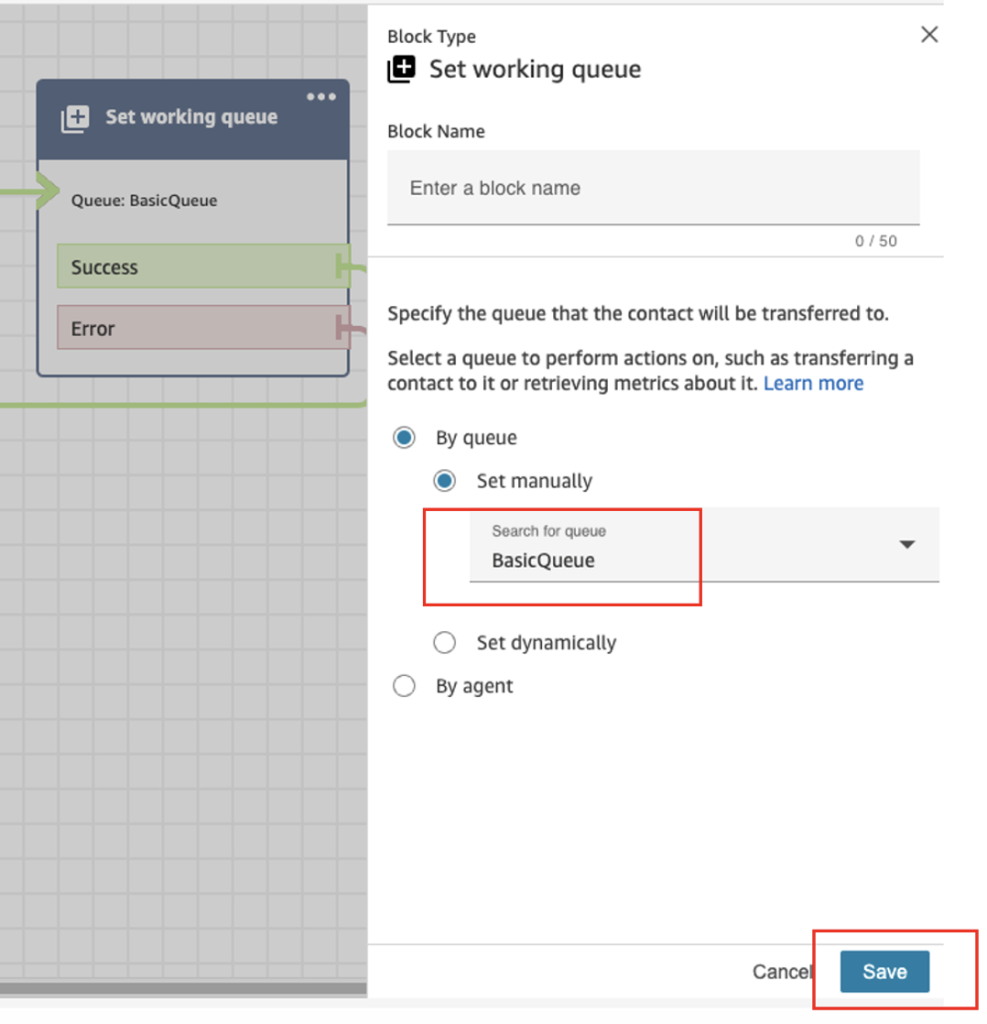The height and width of the screenshot is (1024, 987).
Task: Open the three-dot menu on the block
Action: [x=321, y=97]
